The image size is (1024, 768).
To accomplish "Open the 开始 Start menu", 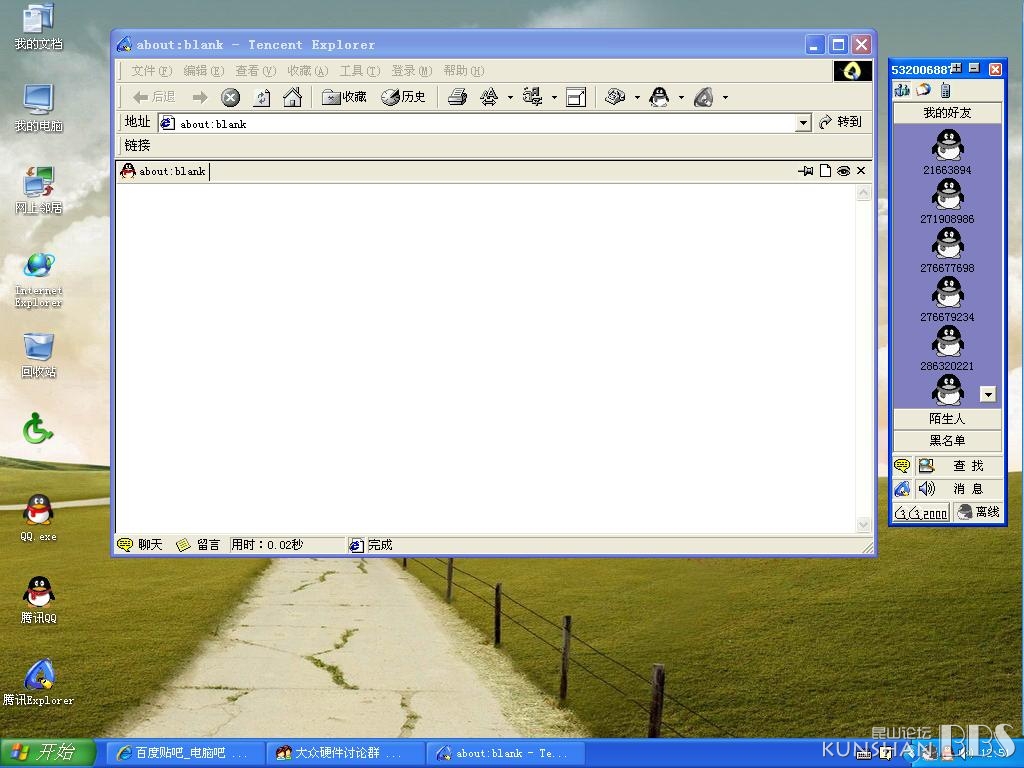I will point(47,753).
